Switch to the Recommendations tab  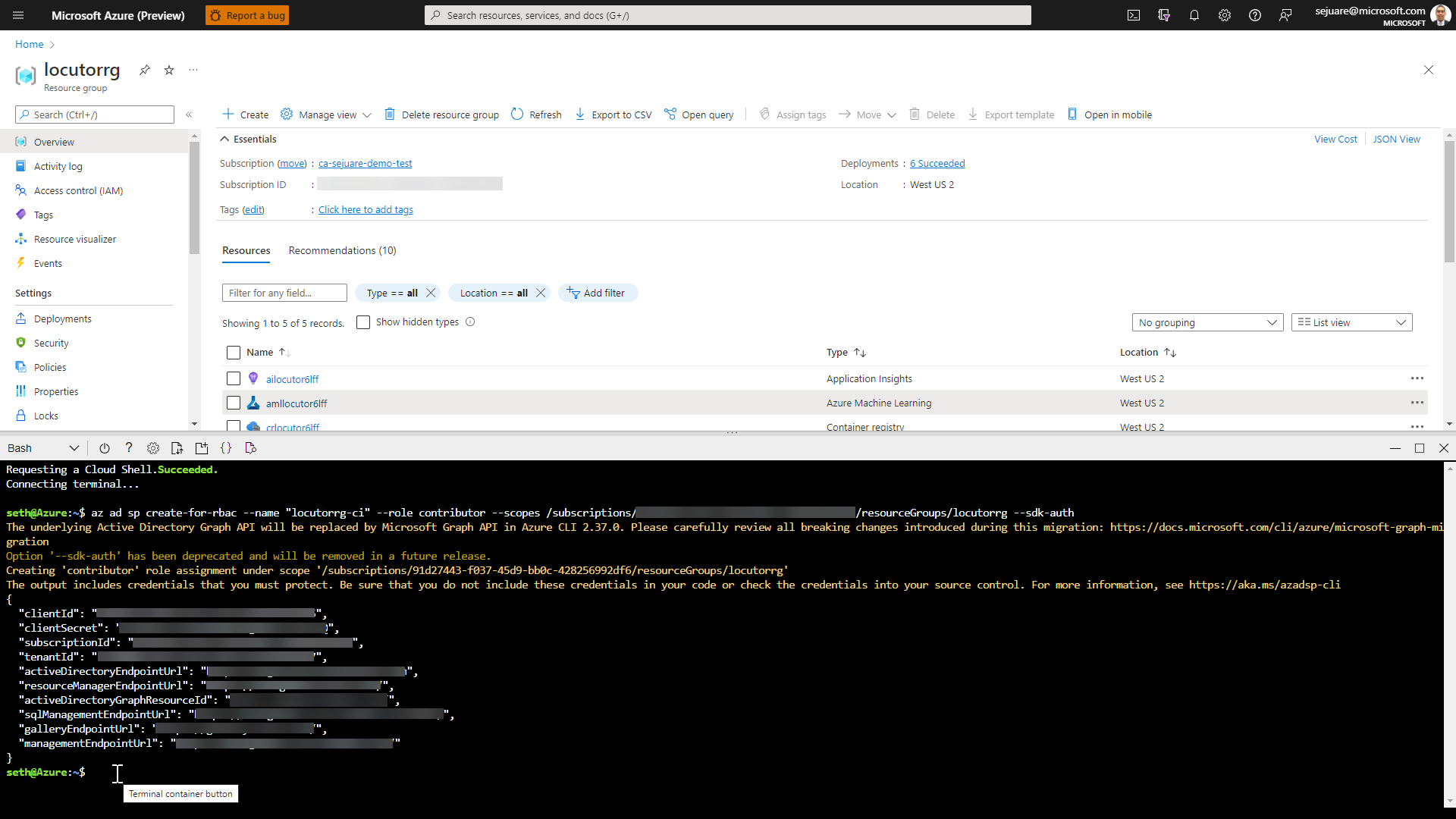pyautogui.click(x=343, y=250)
